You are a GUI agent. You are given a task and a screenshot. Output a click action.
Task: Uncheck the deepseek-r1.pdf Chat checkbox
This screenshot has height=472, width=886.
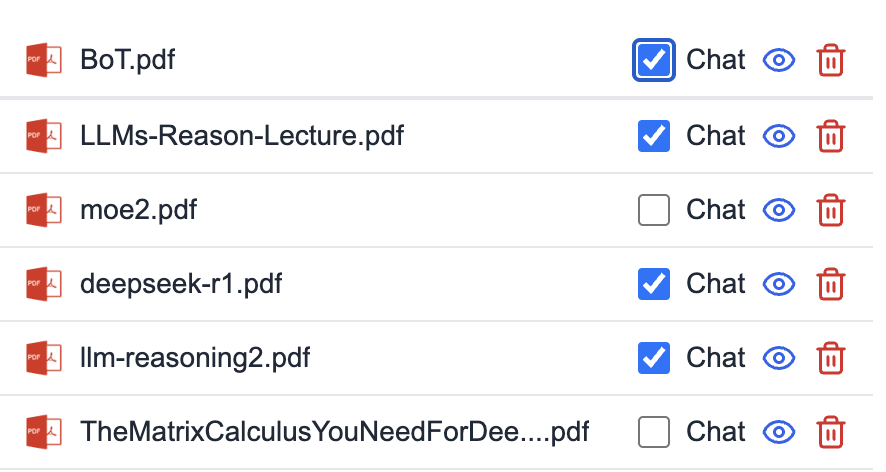tap(654, 284)
